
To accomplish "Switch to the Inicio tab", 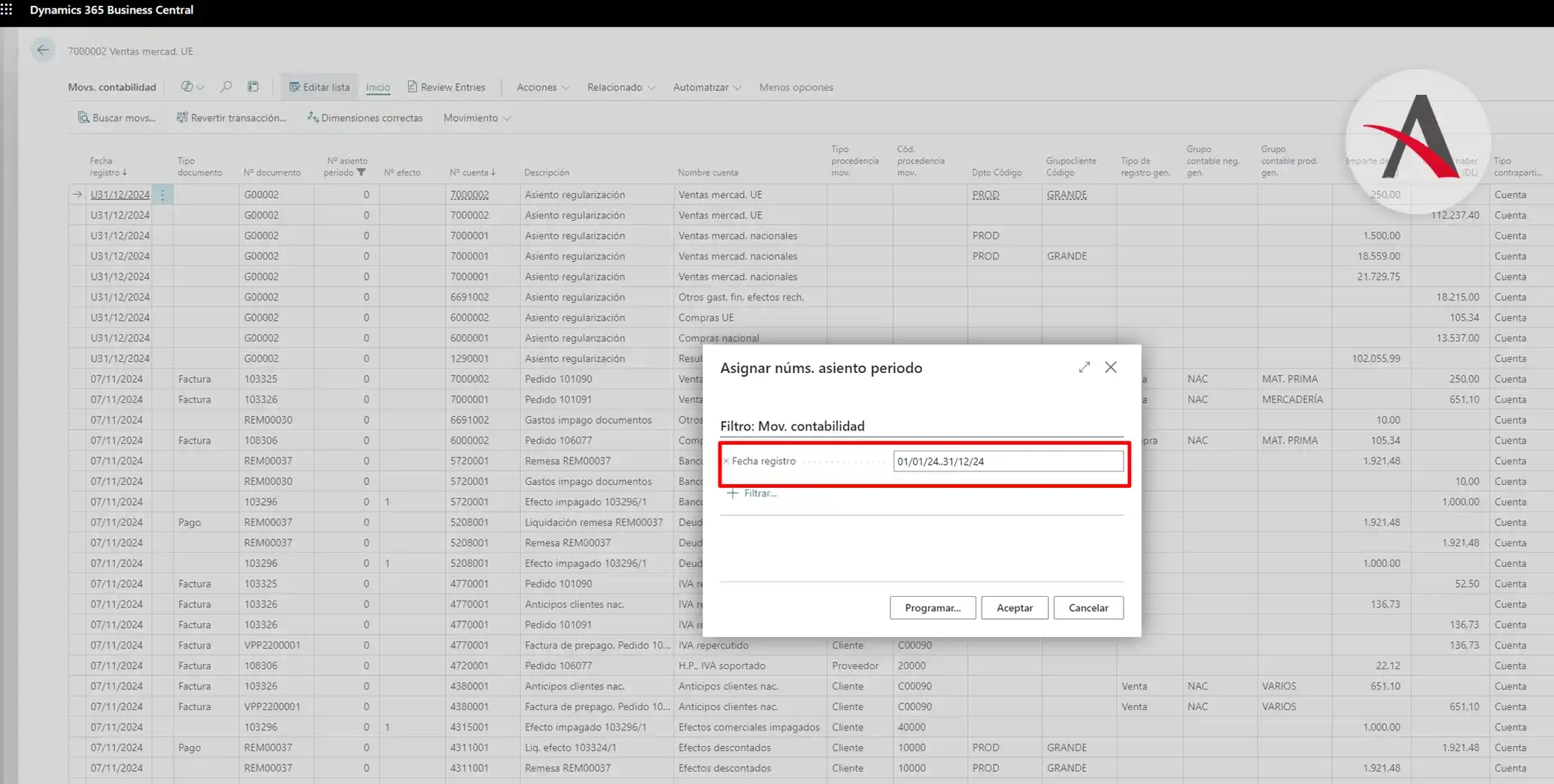I will click(x=377, y=87).
